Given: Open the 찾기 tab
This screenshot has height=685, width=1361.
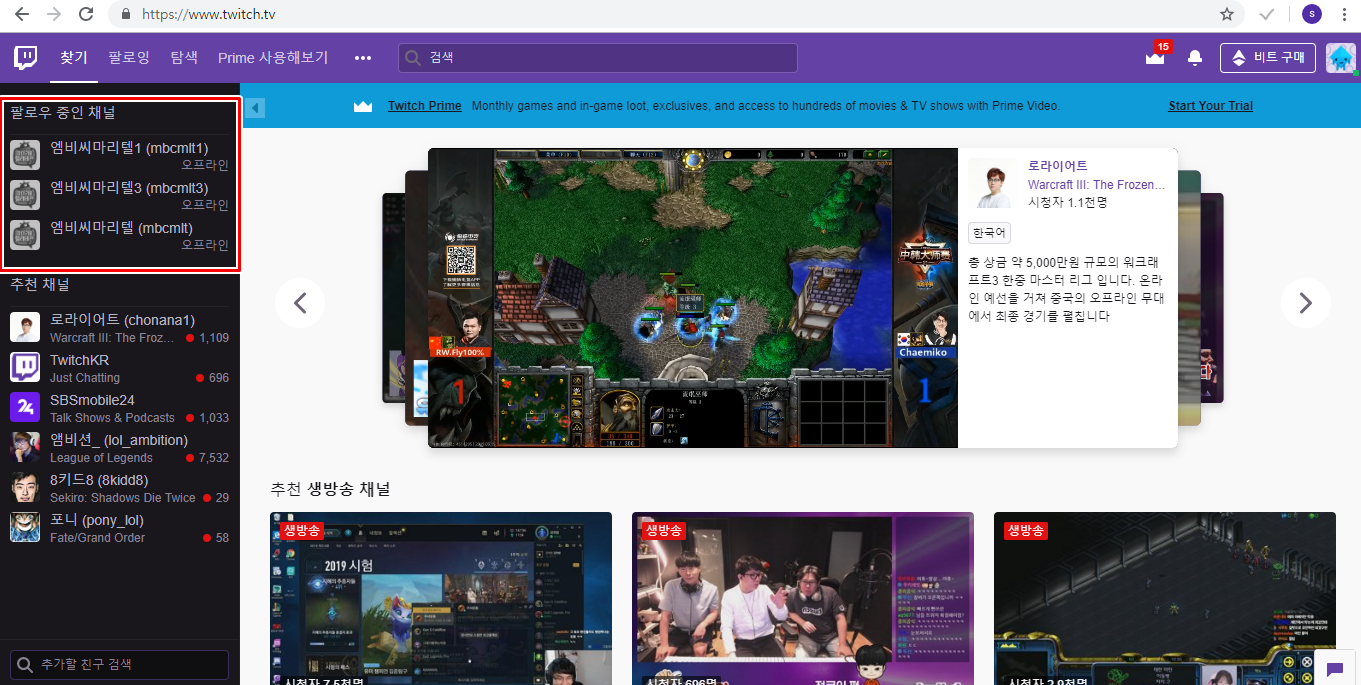Looking at the screenshot, I should click(x=74, y=58).
